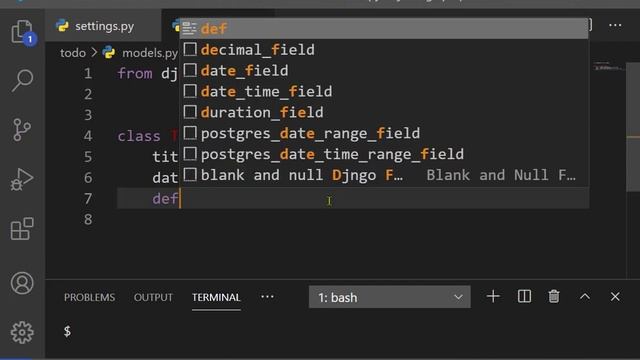Open the Accounts icon in the activity bar
The image size is (640, 360).
22,283
